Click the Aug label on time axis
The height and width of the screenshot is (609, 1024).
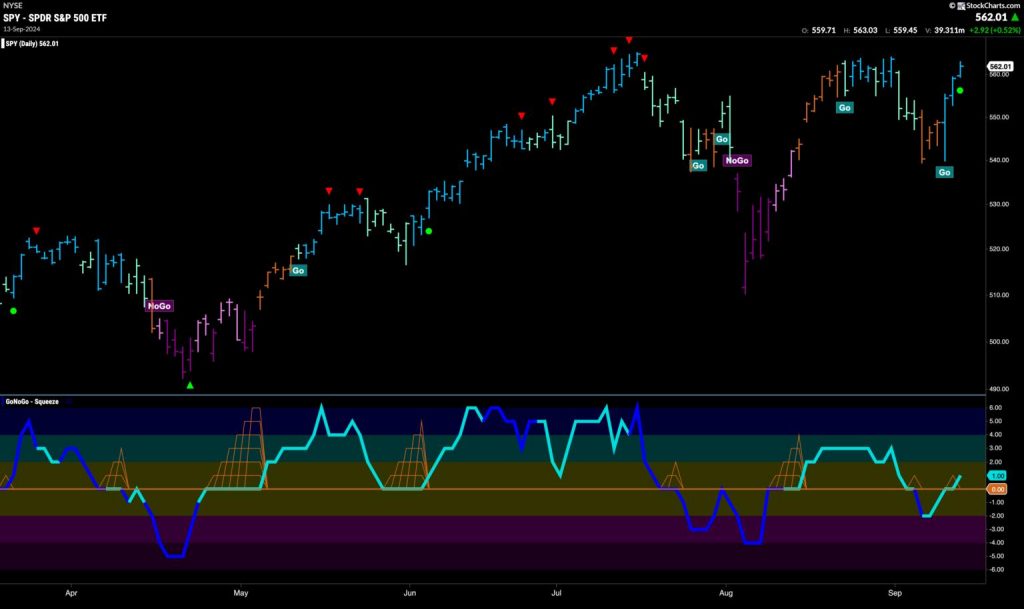pyautogui.click(x=726, y=593)
